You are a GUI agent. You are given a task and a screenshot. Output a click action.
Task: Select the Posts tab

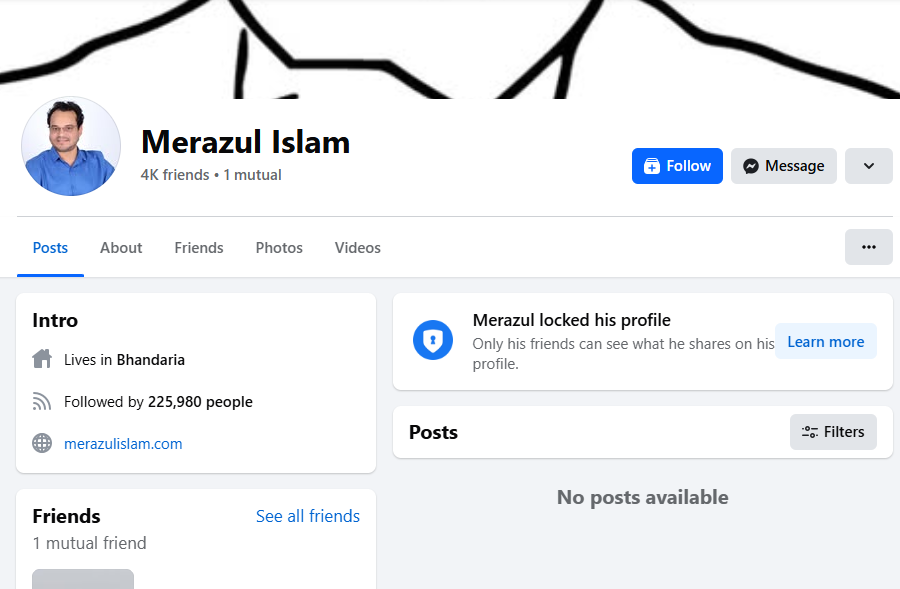pos(51,247)
